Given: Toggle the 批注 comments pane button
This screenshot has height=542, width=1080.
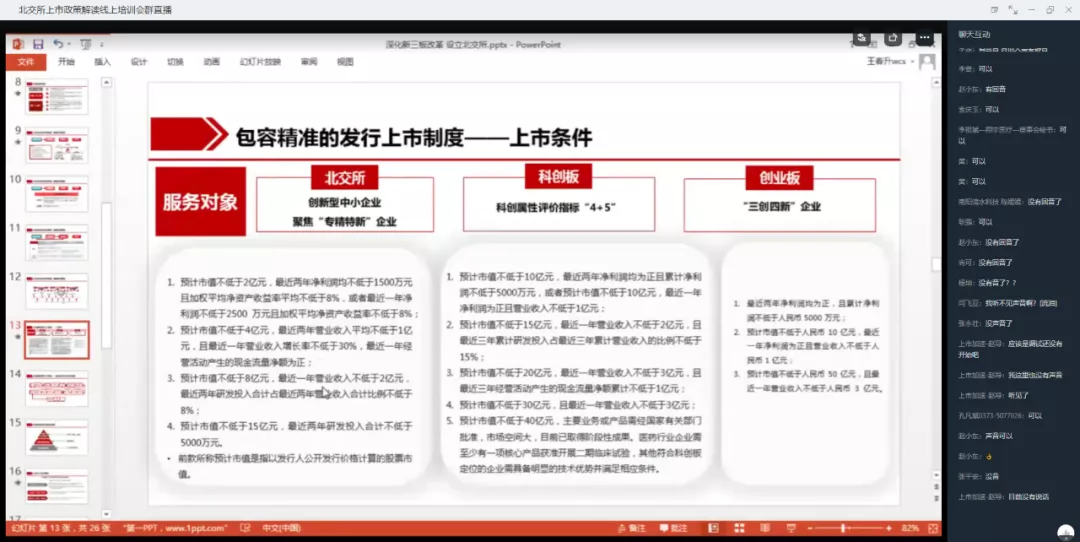Looking at the screenshot, I should point(674,528).
